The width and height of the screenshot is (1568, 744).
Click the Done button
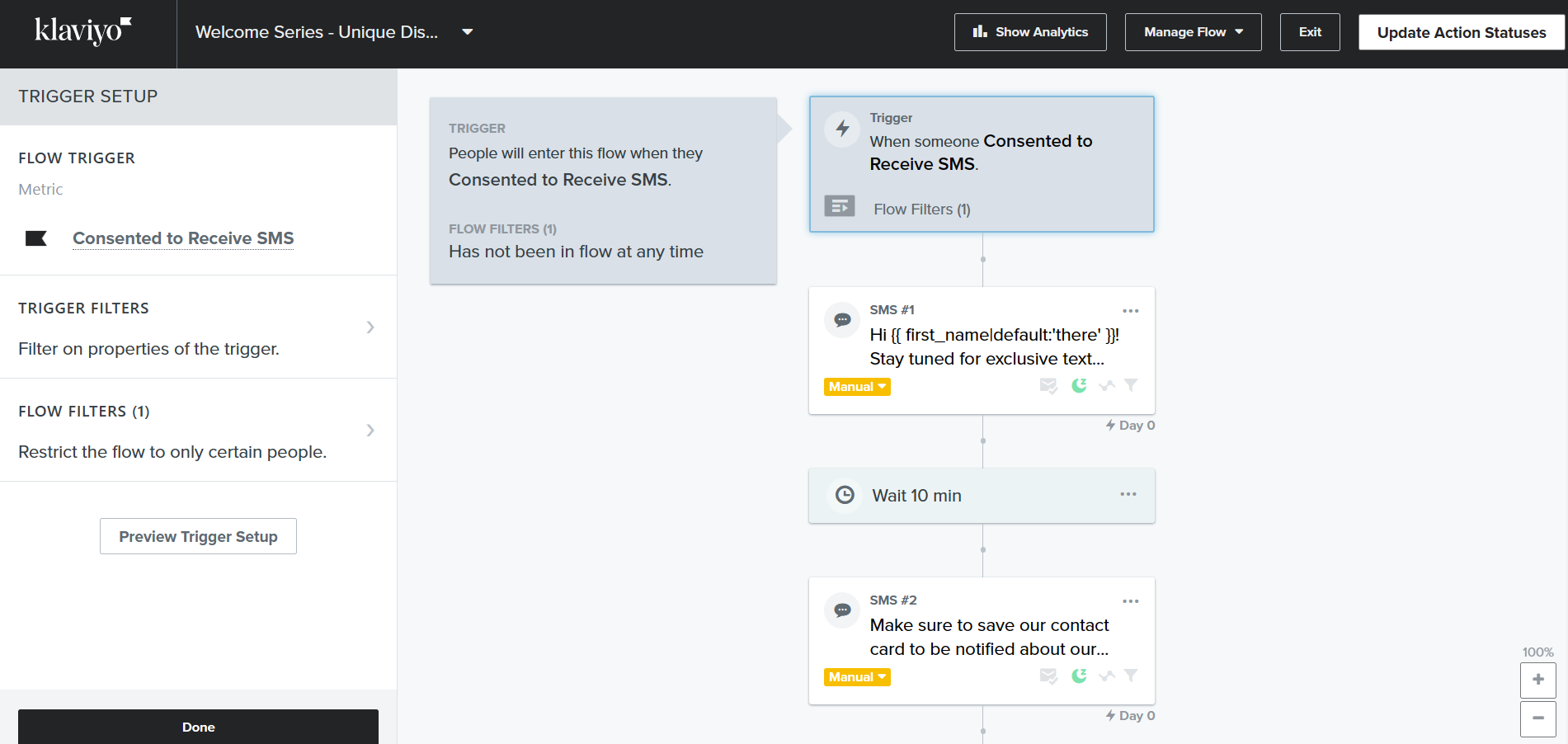click(x=198, y=727)
